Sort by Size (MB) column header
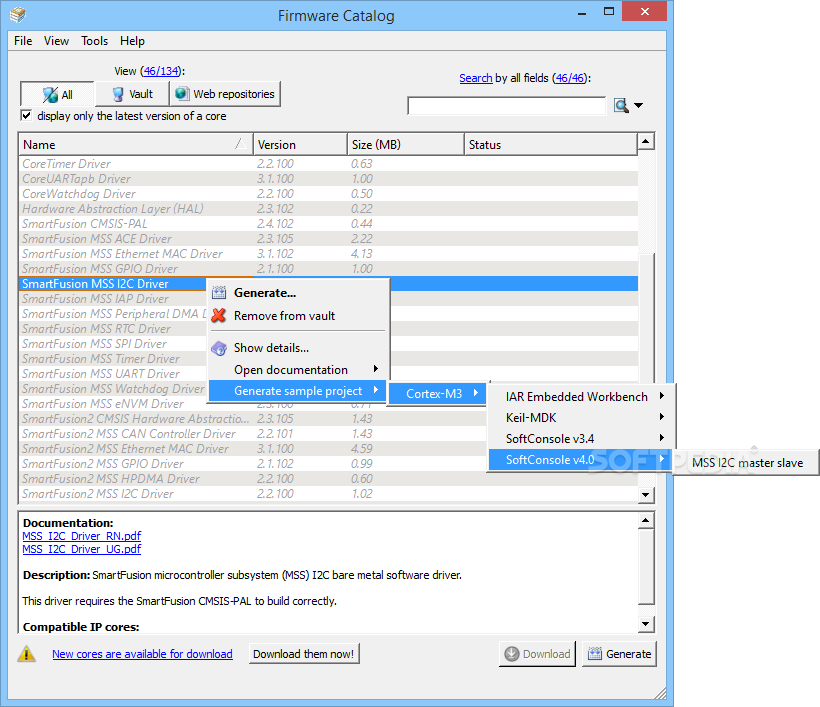The height and width of the screenshot is (707, 820). coord(406,144)
